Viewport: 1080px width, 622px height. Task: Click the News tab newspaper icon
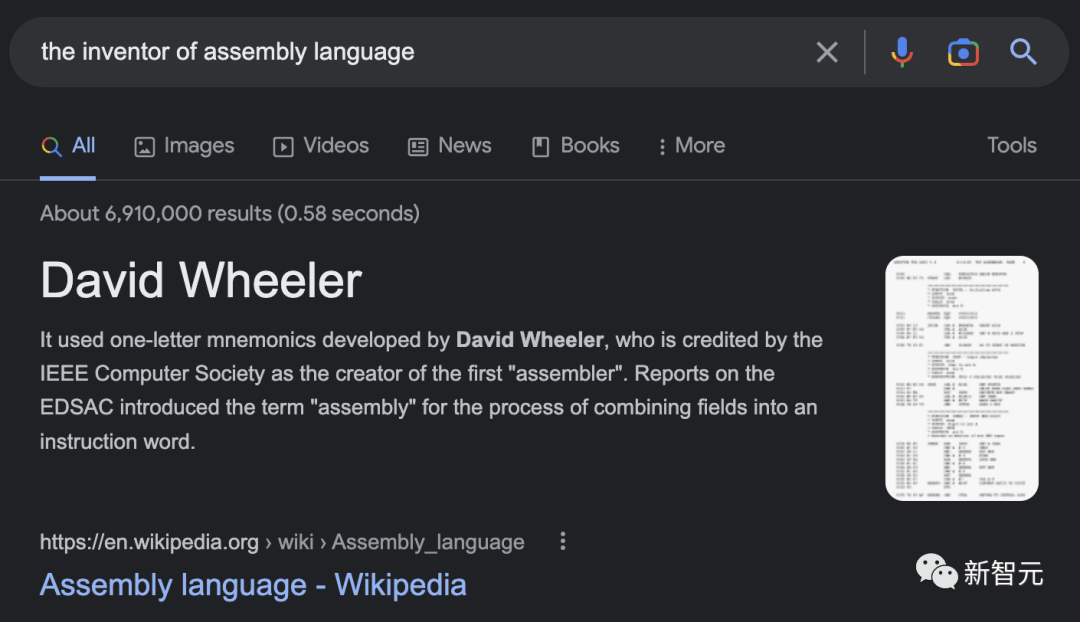click(x=418, y=147)
